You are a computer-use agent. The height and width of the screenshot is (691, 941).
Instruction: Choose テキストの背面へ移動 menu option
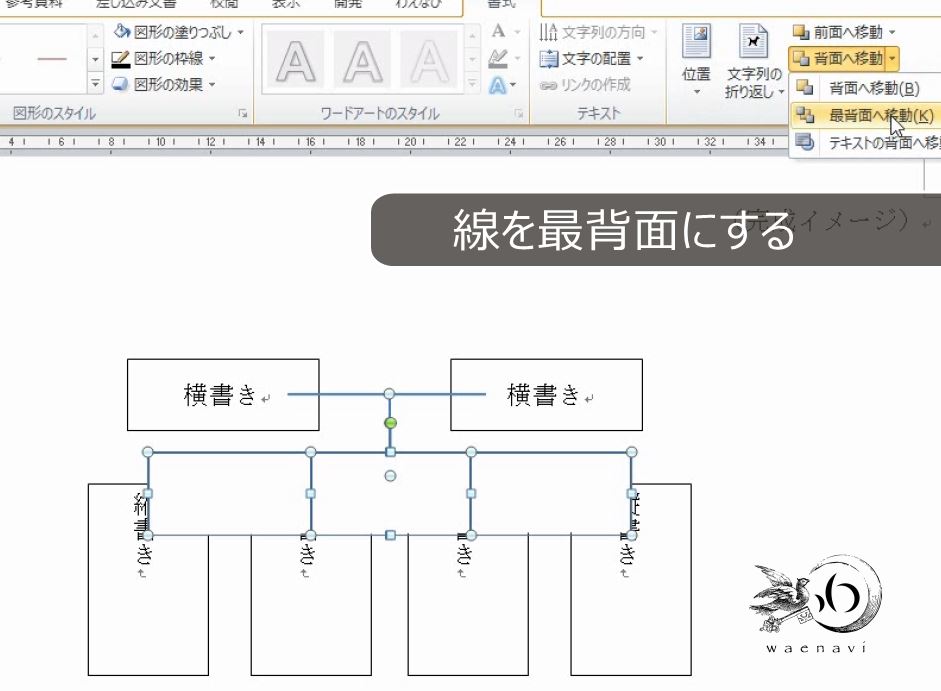coord(870,144)
